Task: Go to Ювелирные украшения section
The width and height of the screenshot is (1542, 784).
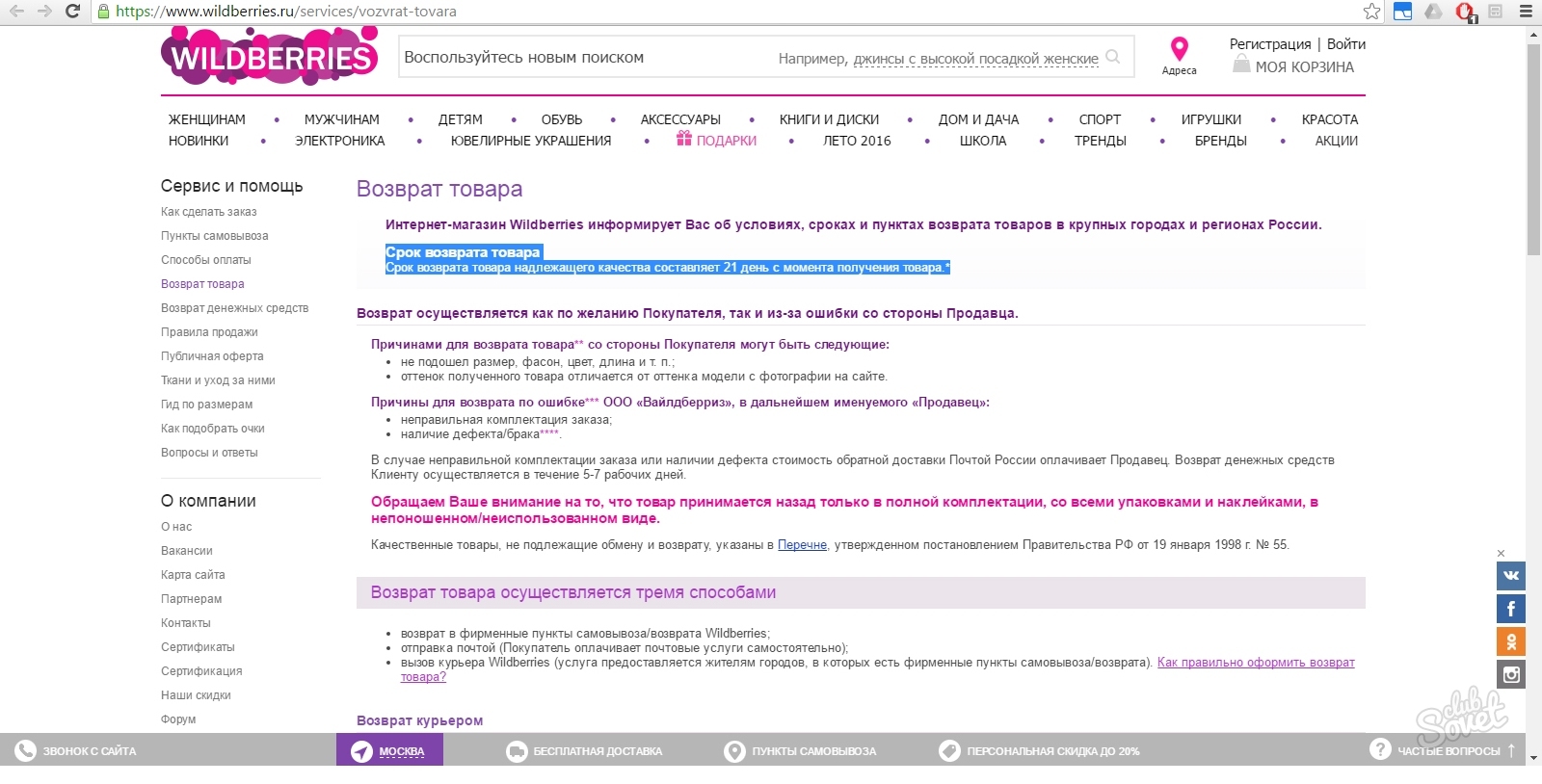Action: (x=531, y=141)
